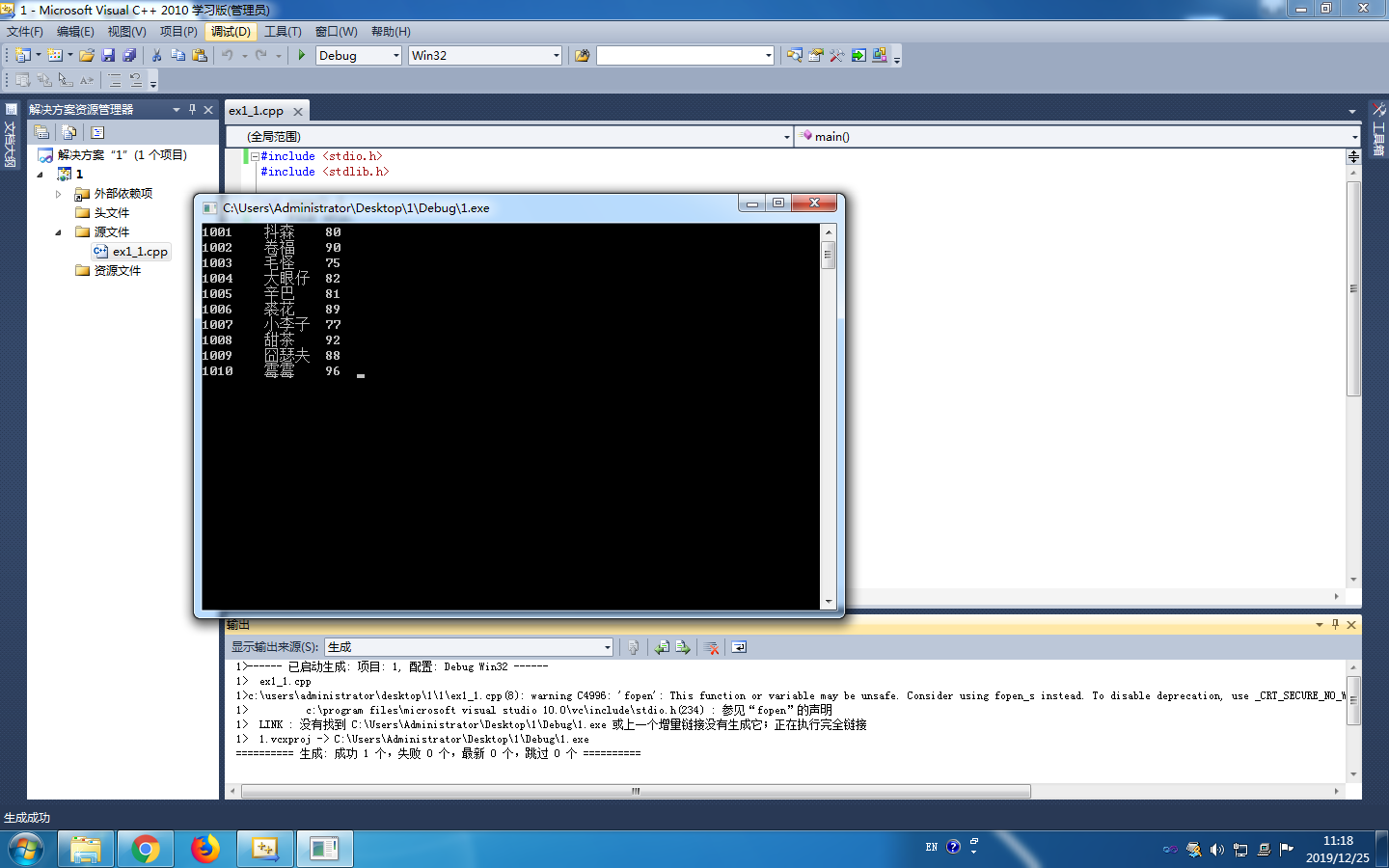Click the Add New Item toolbar icon
Viewport: 1389px width, 868px height.
point(55,55)
